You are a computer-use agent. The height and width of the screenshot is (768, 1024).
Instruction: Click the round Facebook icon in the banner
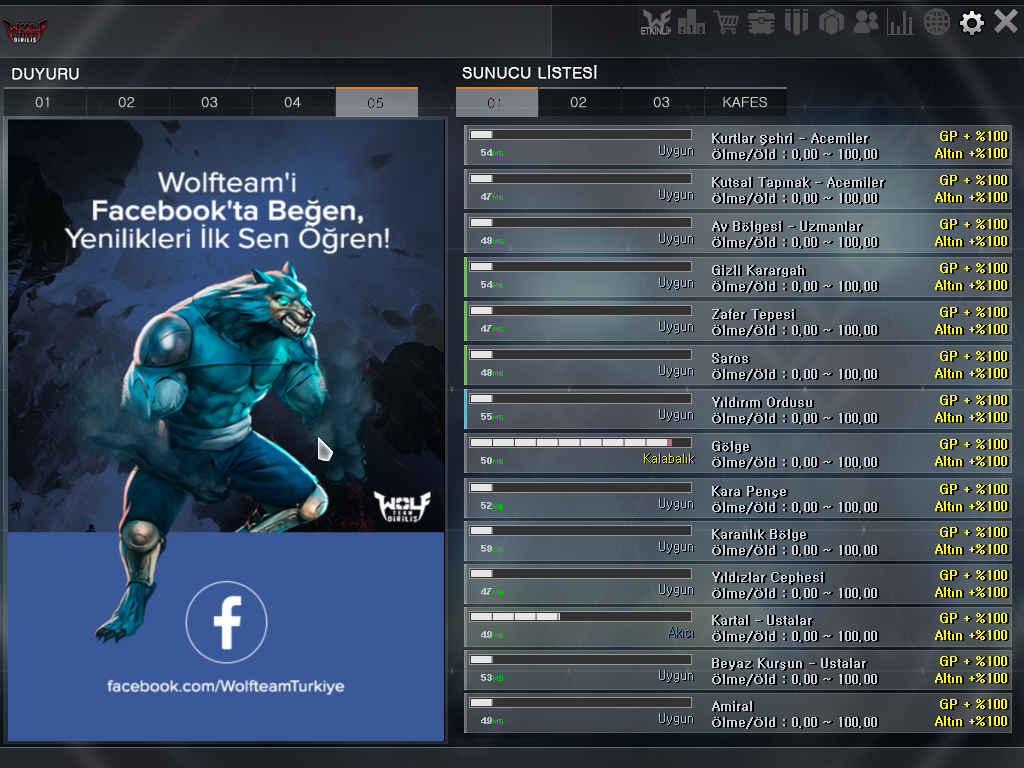(x=226, y=622)
